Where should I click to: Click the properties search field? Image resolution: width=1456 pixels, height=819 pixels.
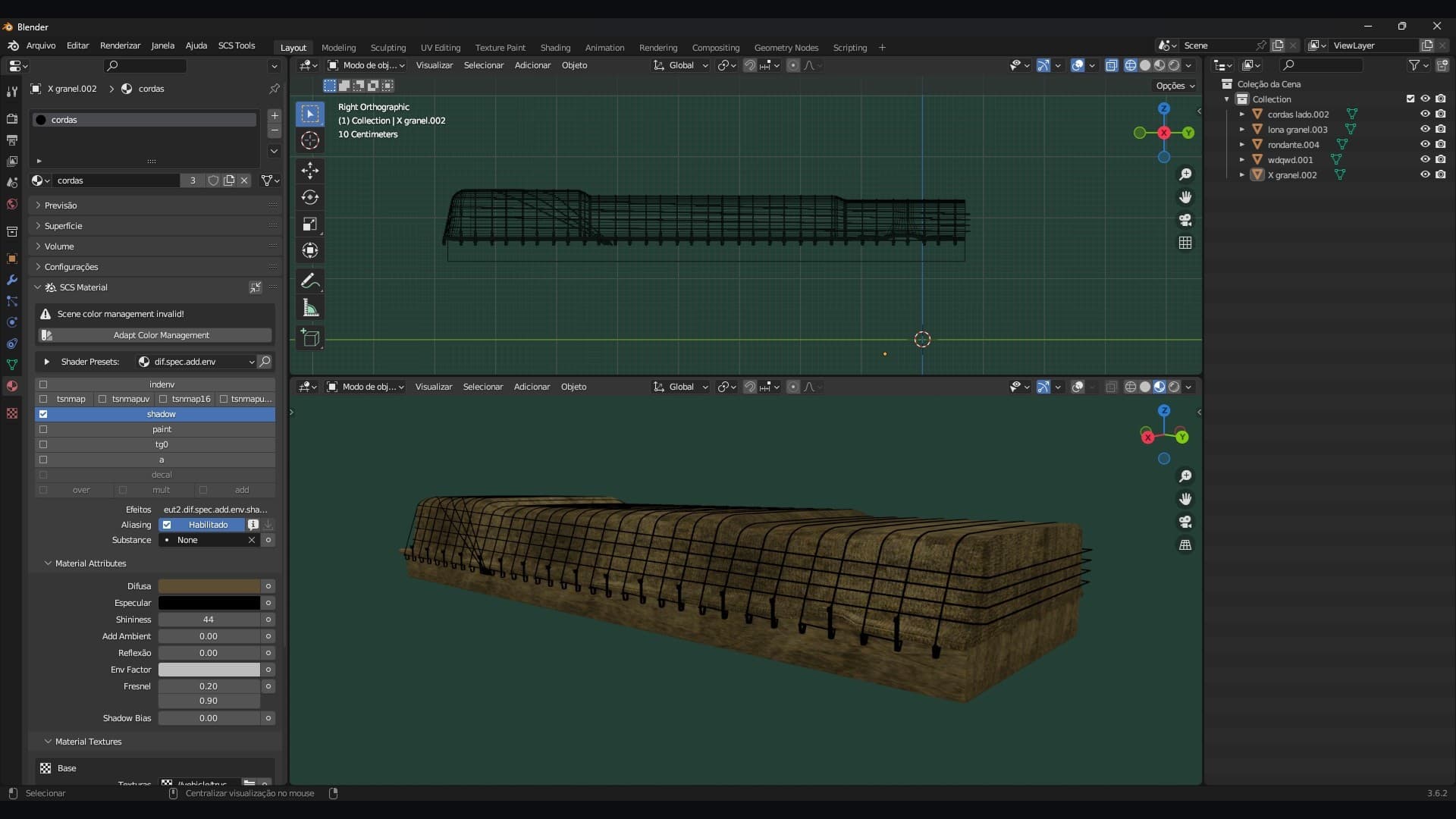click(x=145, y=66)
